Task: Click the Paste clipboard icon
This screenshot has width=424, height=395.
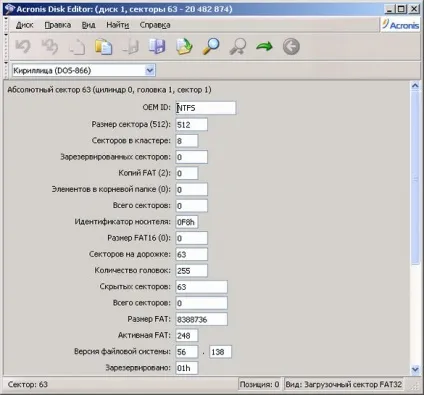Action: [103, 46]
